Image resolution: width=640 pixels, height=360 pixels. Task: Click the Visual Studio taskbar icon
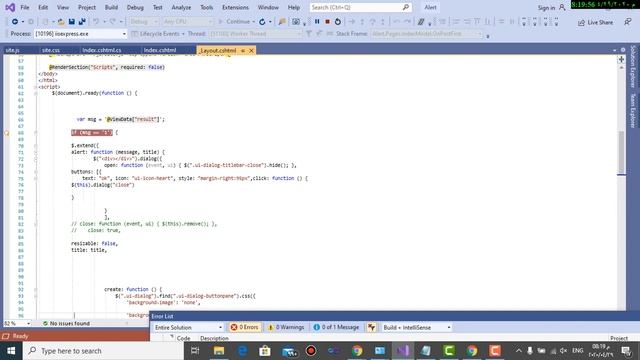click(x=402, y=351)
